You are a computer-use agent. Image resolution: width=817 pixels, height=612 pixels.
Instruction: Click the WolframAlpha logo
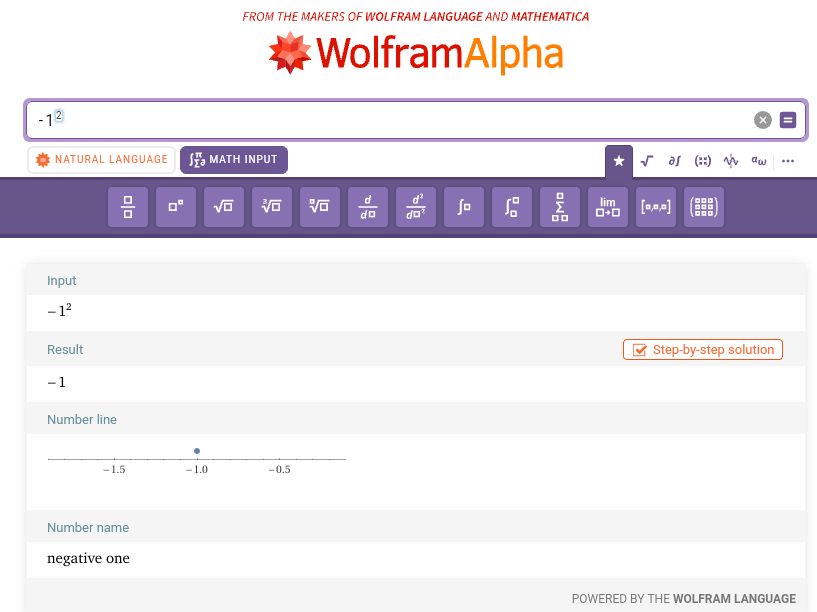point(416,53)
